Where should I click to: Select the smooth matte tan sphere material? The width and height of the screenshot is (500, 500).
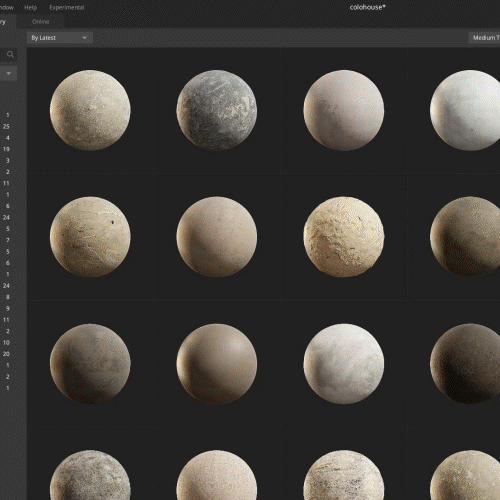pyautogui.click(x=217, y=237)
